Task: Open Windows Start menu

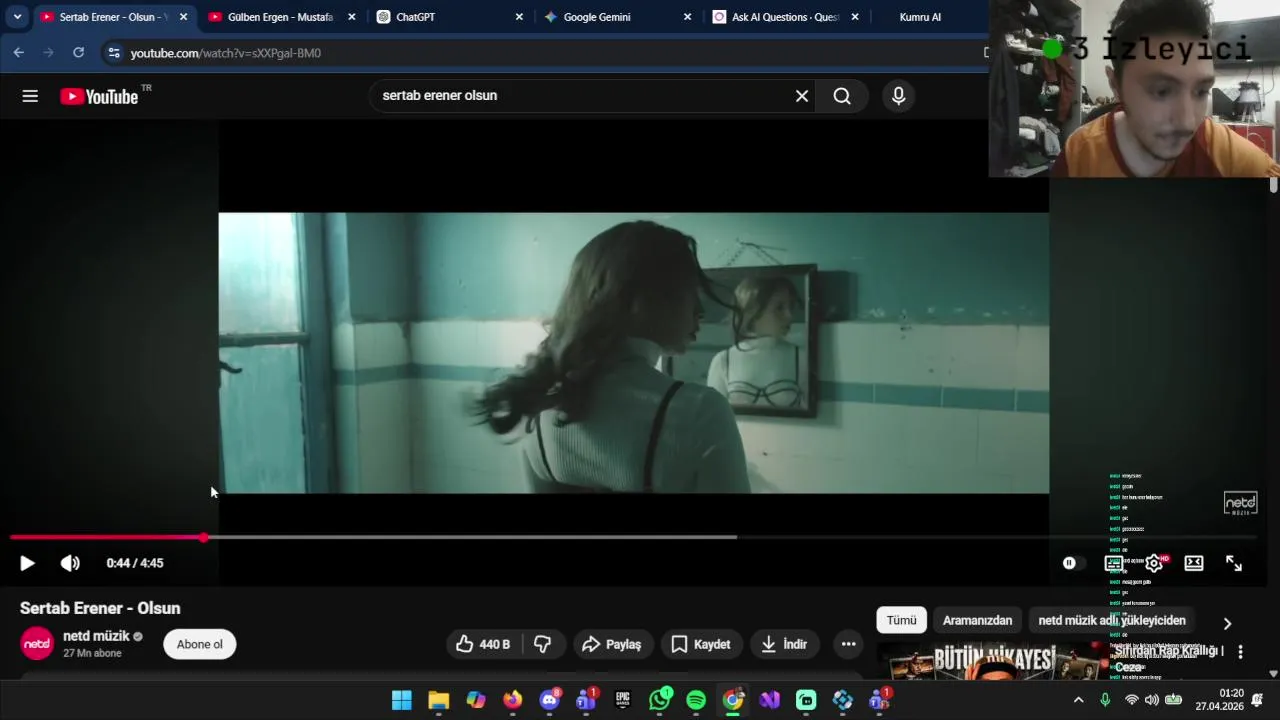Action: (x=402, y=700)
